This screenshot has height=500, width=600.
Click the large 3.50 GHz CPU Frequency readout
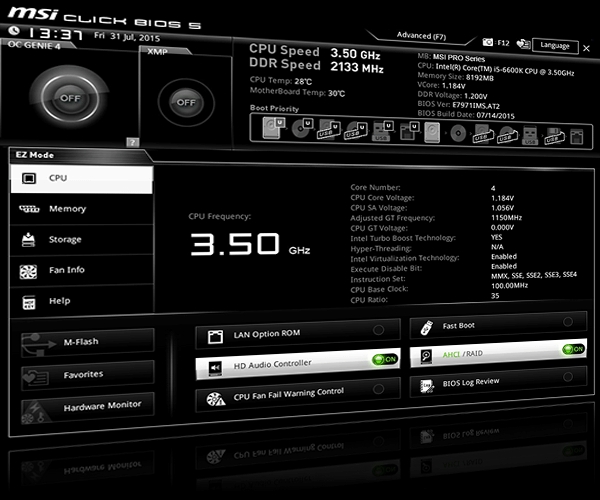click(x=250, y=244)
